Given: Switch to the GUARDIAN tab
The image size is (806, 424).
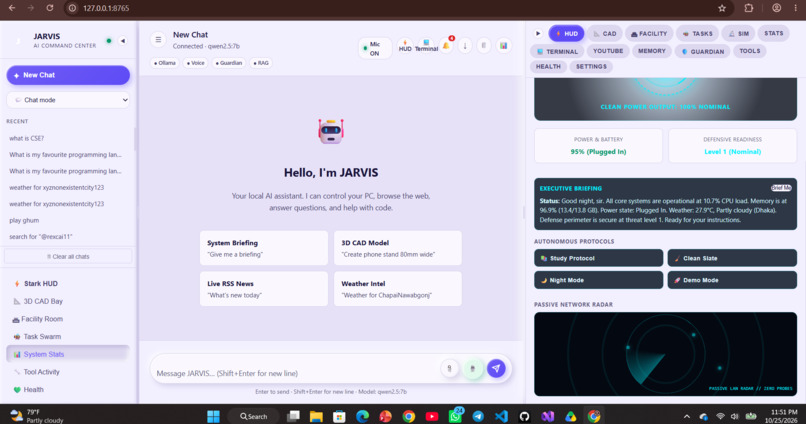Looking at the screenshot, I should pyautogui.click(x=702, y=51).
